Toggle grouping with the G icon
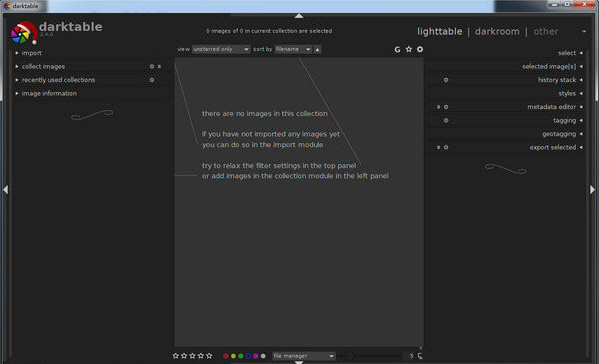599x364 pixels. coord(397,49)
